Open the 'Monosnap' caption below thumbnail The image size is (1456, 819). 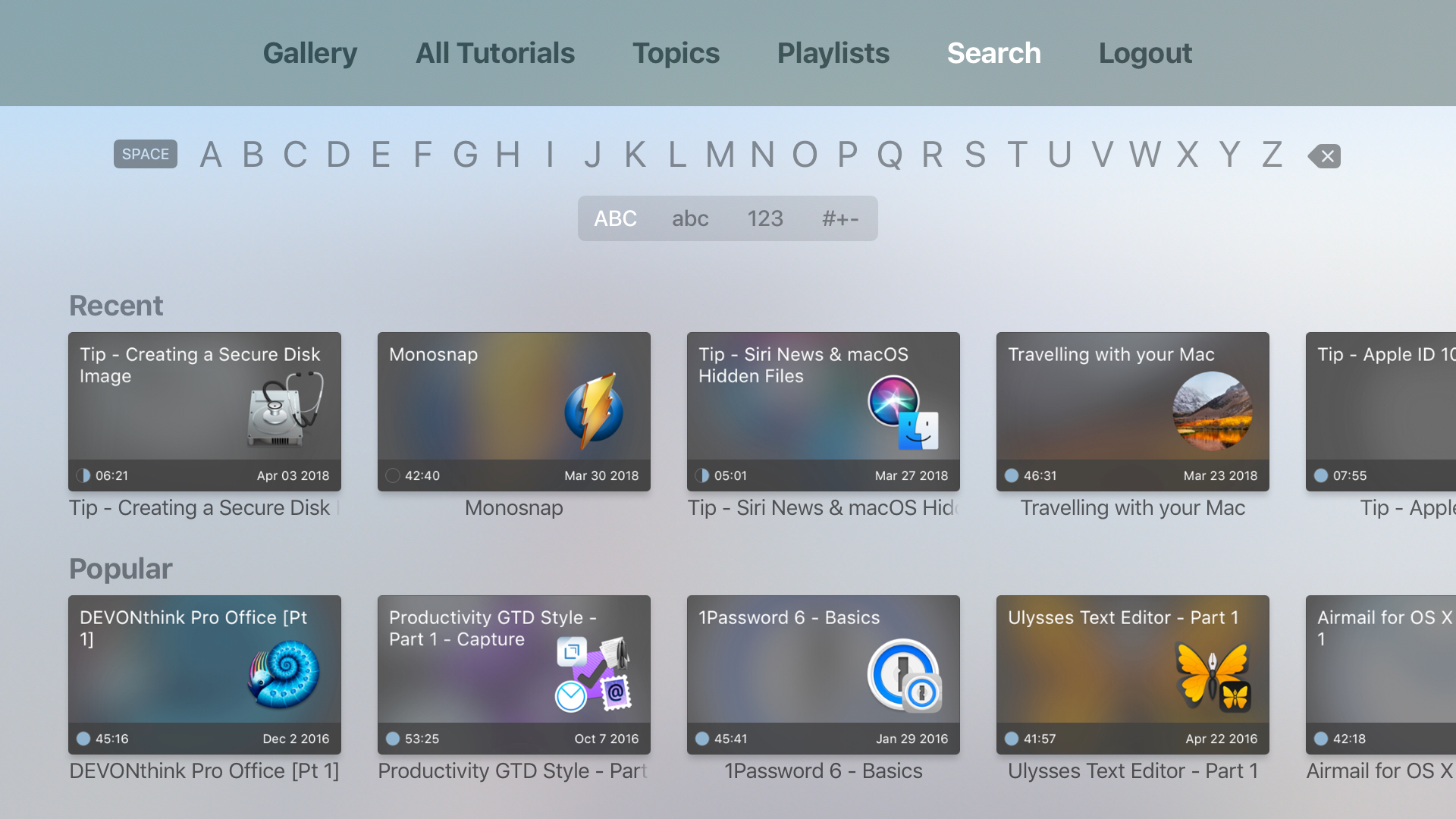514,508
